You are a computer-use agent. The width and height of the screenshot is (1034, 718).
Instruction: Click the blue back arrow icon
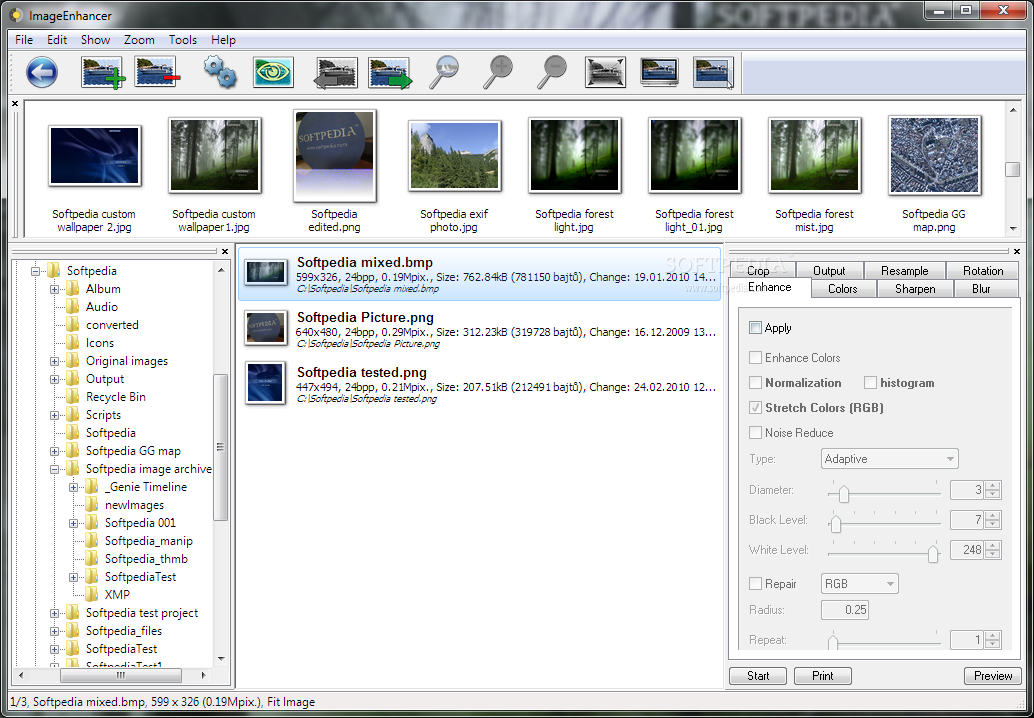pos(42,73)
